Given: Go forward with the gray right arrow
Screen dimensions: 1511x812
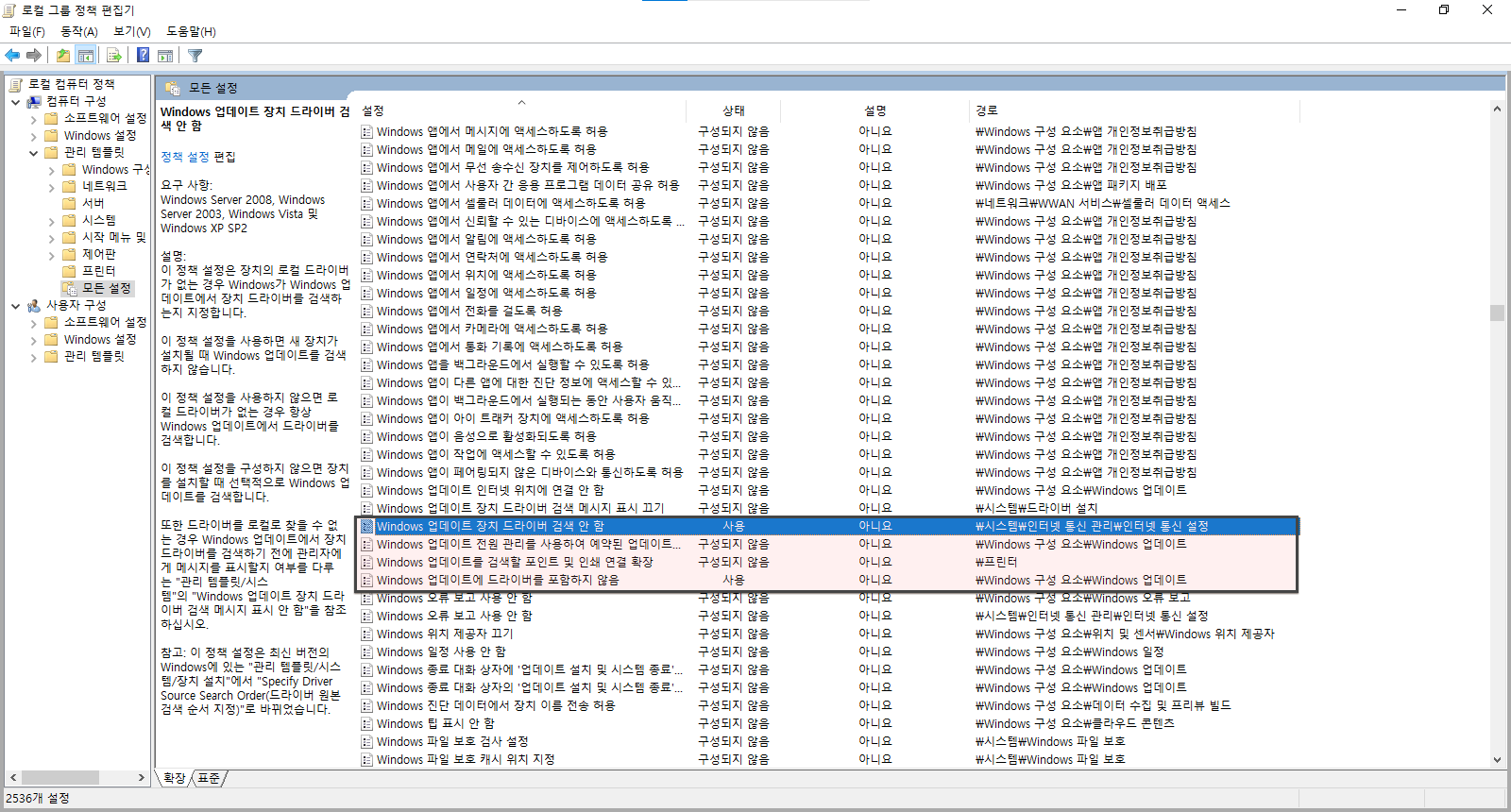Looking at the screenshot, I should pos(34,55).
